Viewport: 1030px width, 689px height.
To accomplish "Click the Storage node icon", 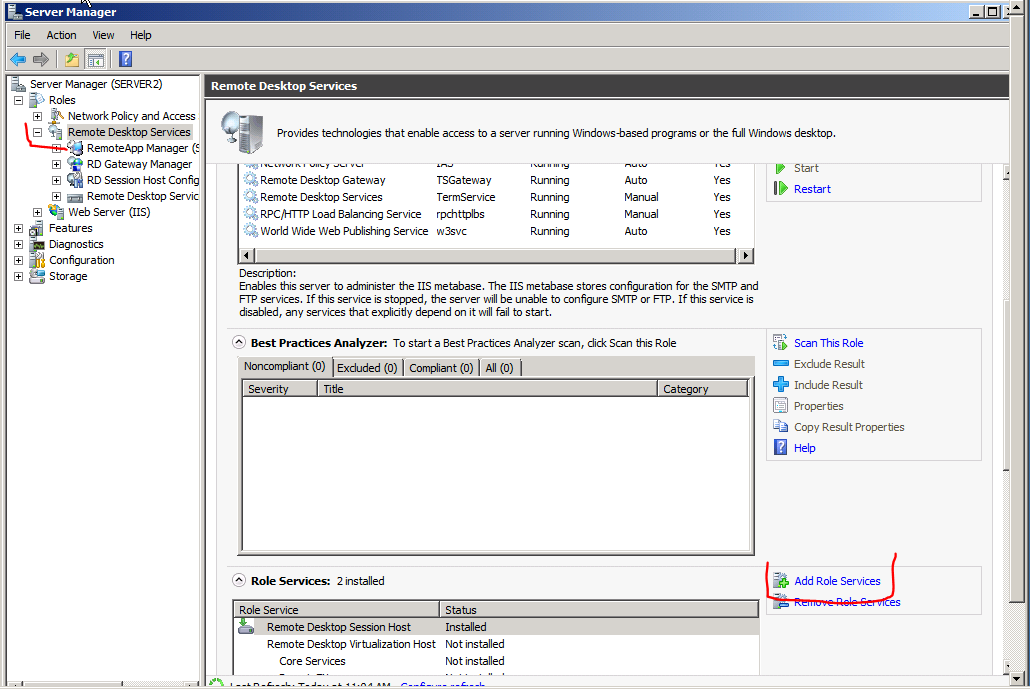I will click(37, 276).
